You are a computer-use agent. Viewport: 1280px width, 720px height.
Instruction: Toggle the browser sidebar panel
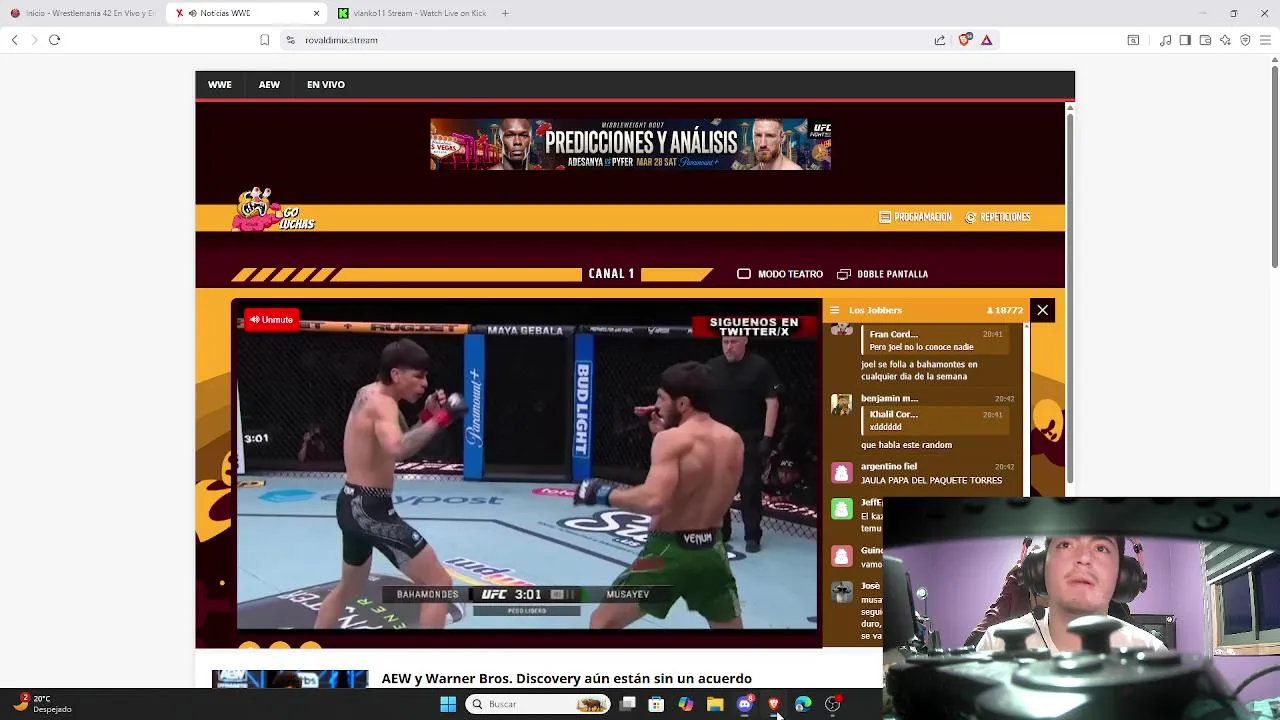1185,40
